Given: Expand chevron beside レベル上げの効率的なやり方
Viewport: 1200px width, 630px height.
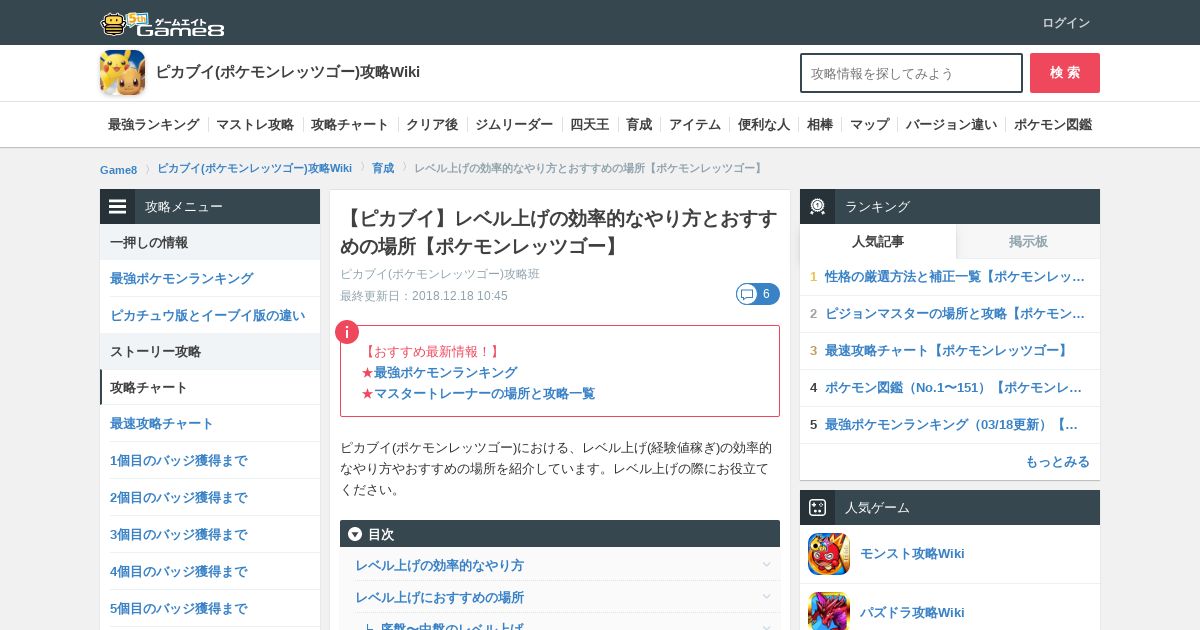Looking at the screenshot, I should pos(766,565).
